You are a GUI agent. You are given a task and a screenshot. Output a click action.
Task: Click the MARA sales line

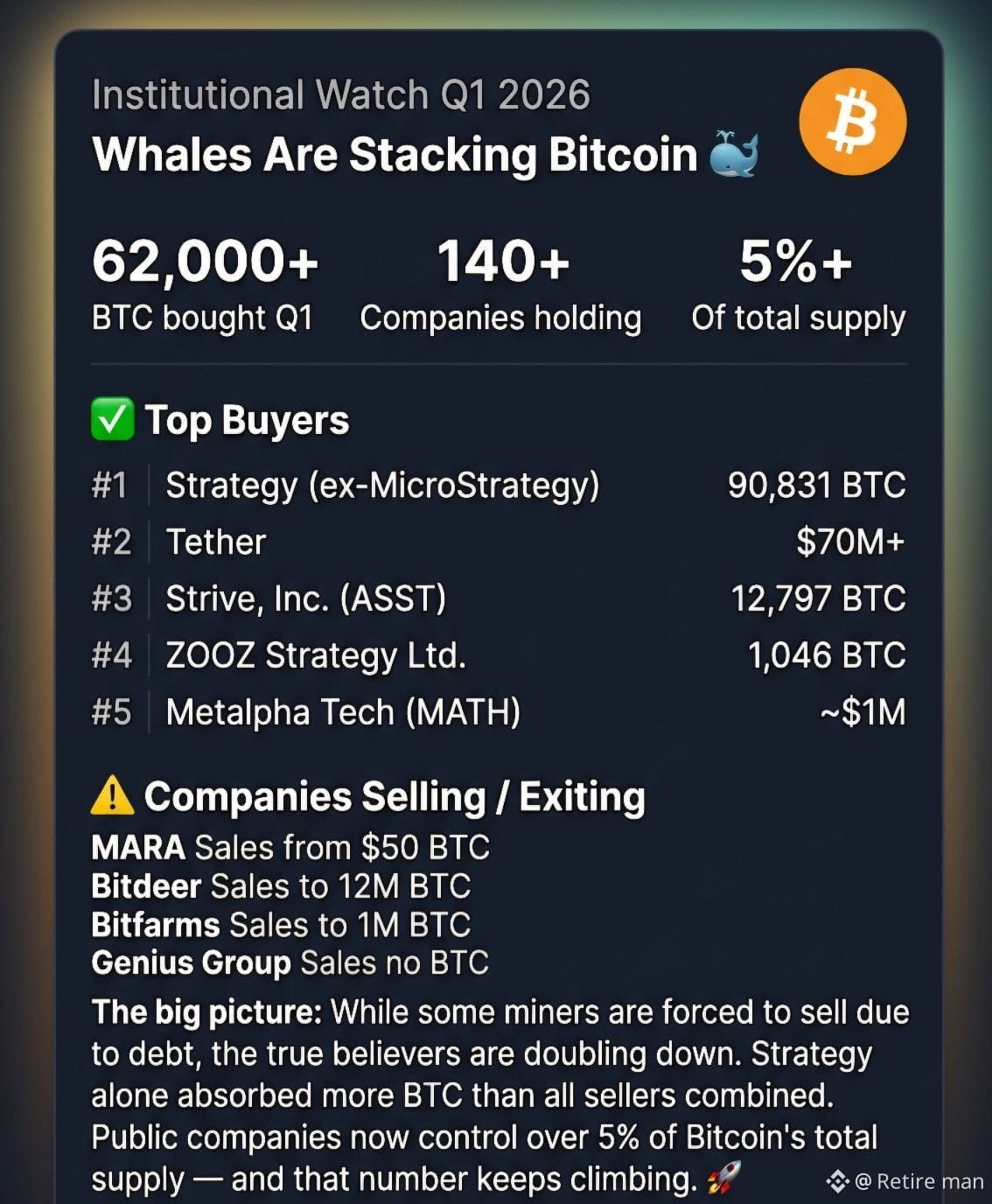pyautogui.click(x=290, y=847)
